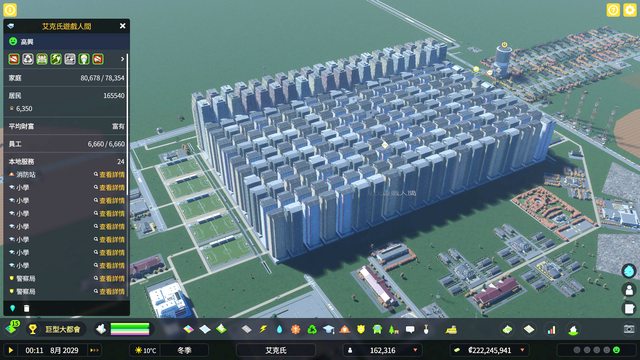Open the education graduation cap menu
Image resolution: width=640 pixels, height=360 pixels.
point(329,329)
